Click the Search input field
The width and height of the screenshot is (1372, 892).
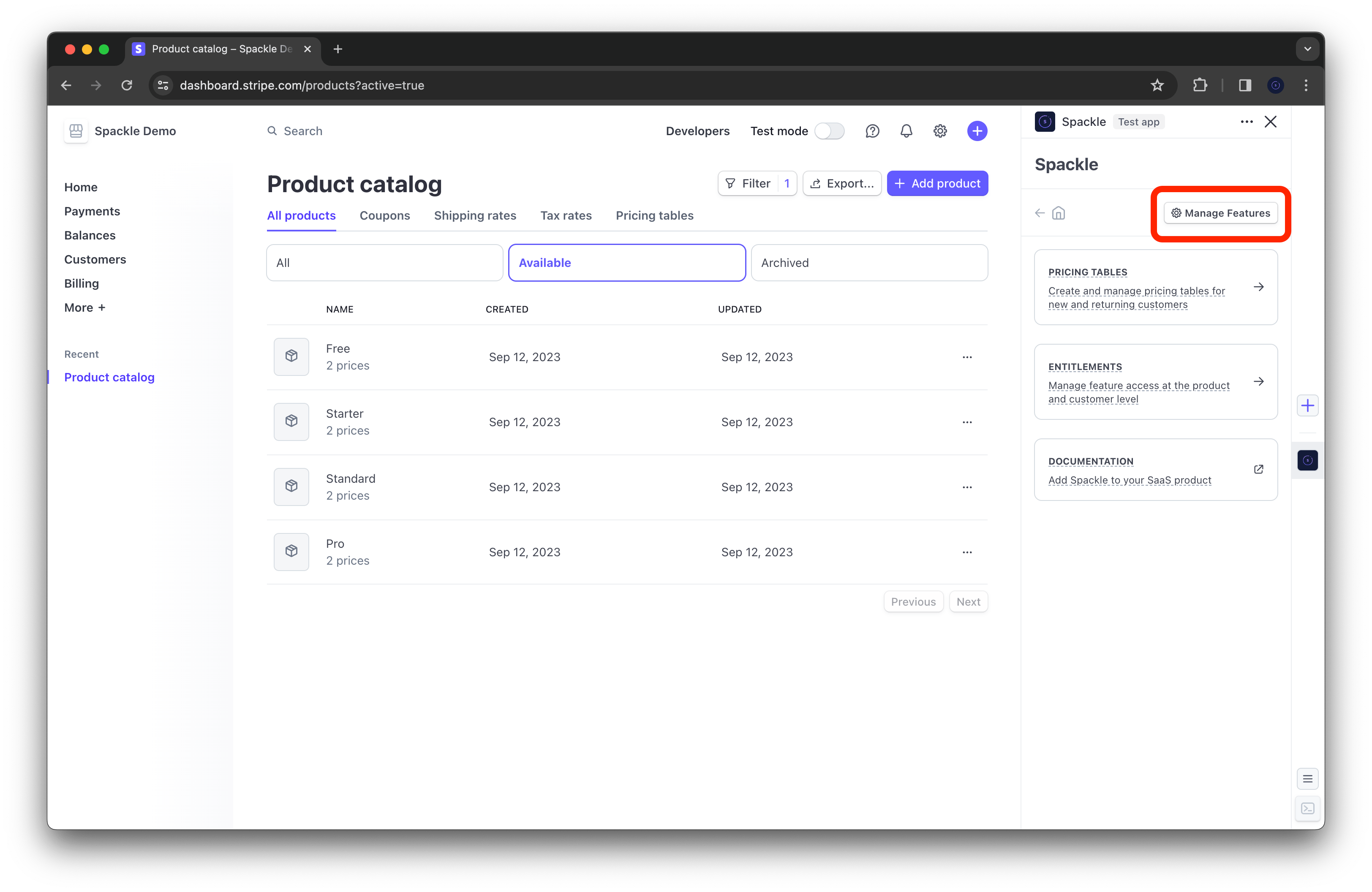coord(304,130)
